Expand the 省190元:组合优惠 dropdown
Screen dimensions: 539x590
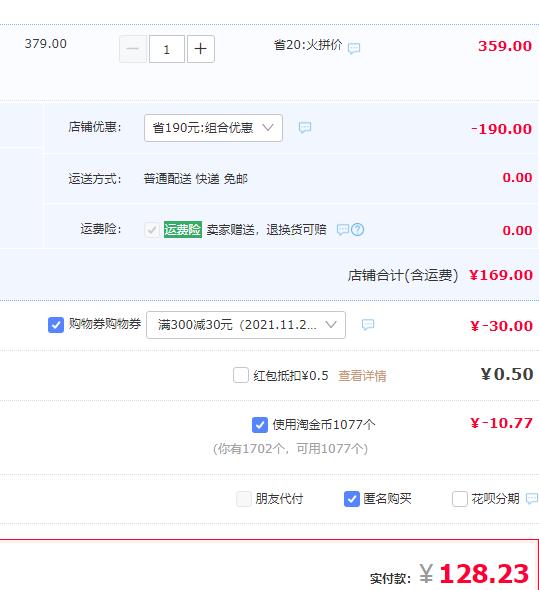(213, 128)
